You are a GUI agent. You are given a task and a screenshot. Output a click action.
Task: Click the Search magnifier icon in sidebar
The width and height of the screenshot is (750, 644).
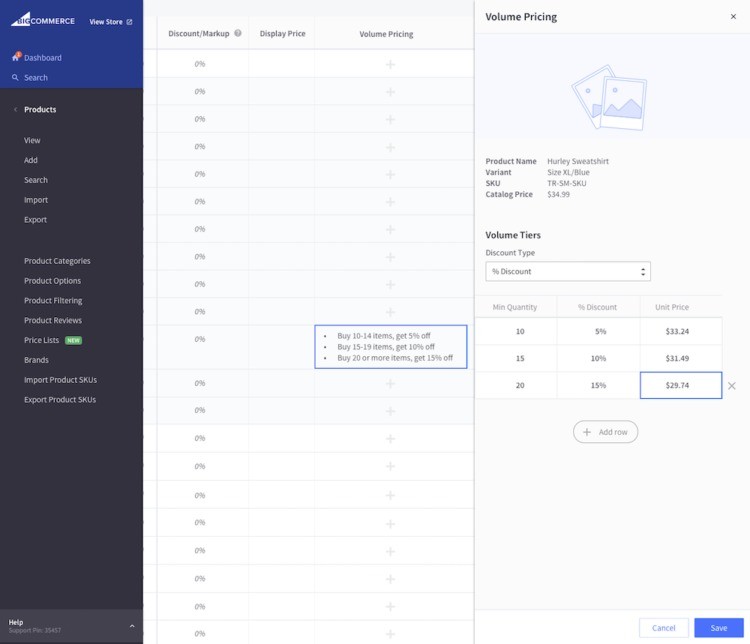16,77
